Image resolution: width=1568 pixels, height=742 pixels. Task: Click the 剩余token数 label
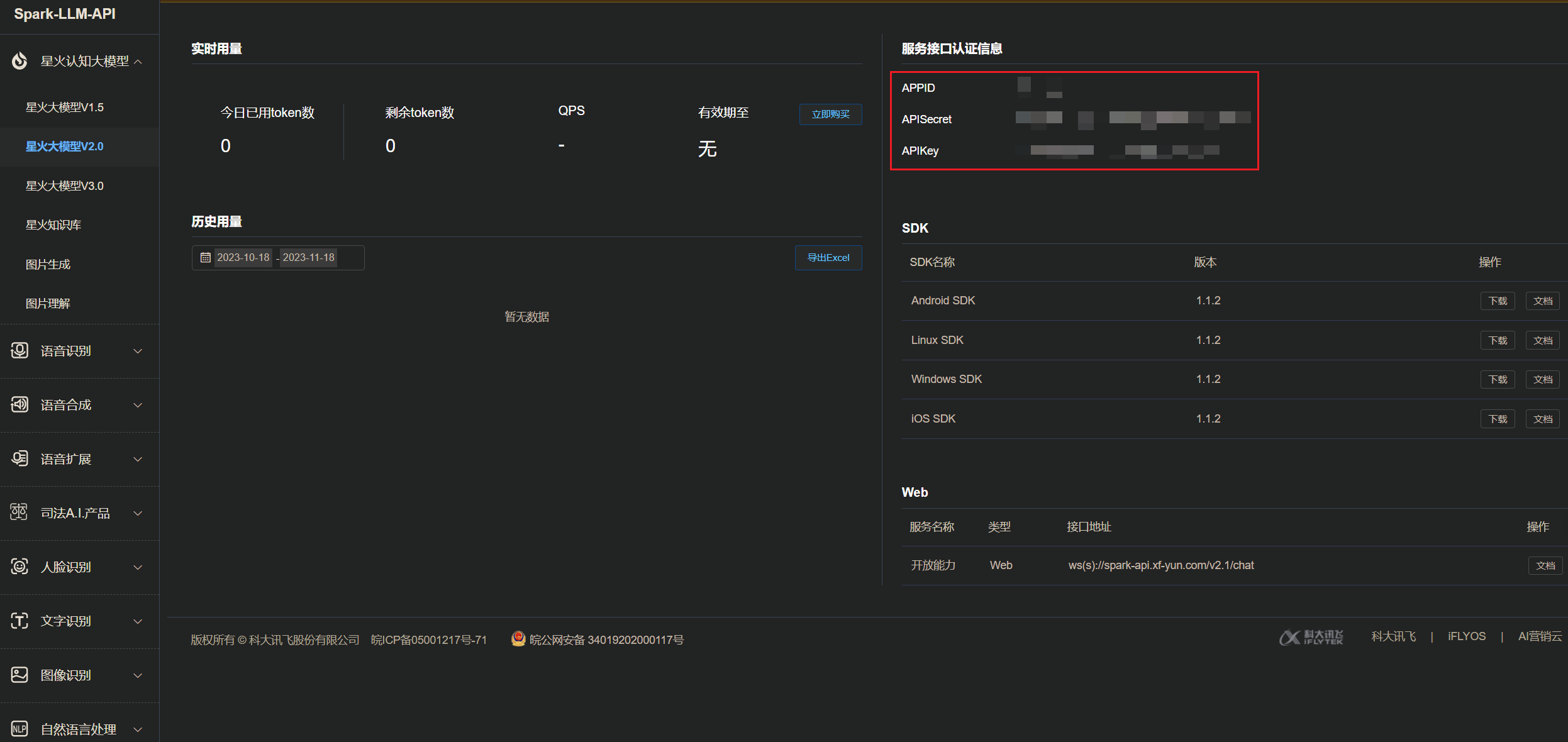coord(419,113)
